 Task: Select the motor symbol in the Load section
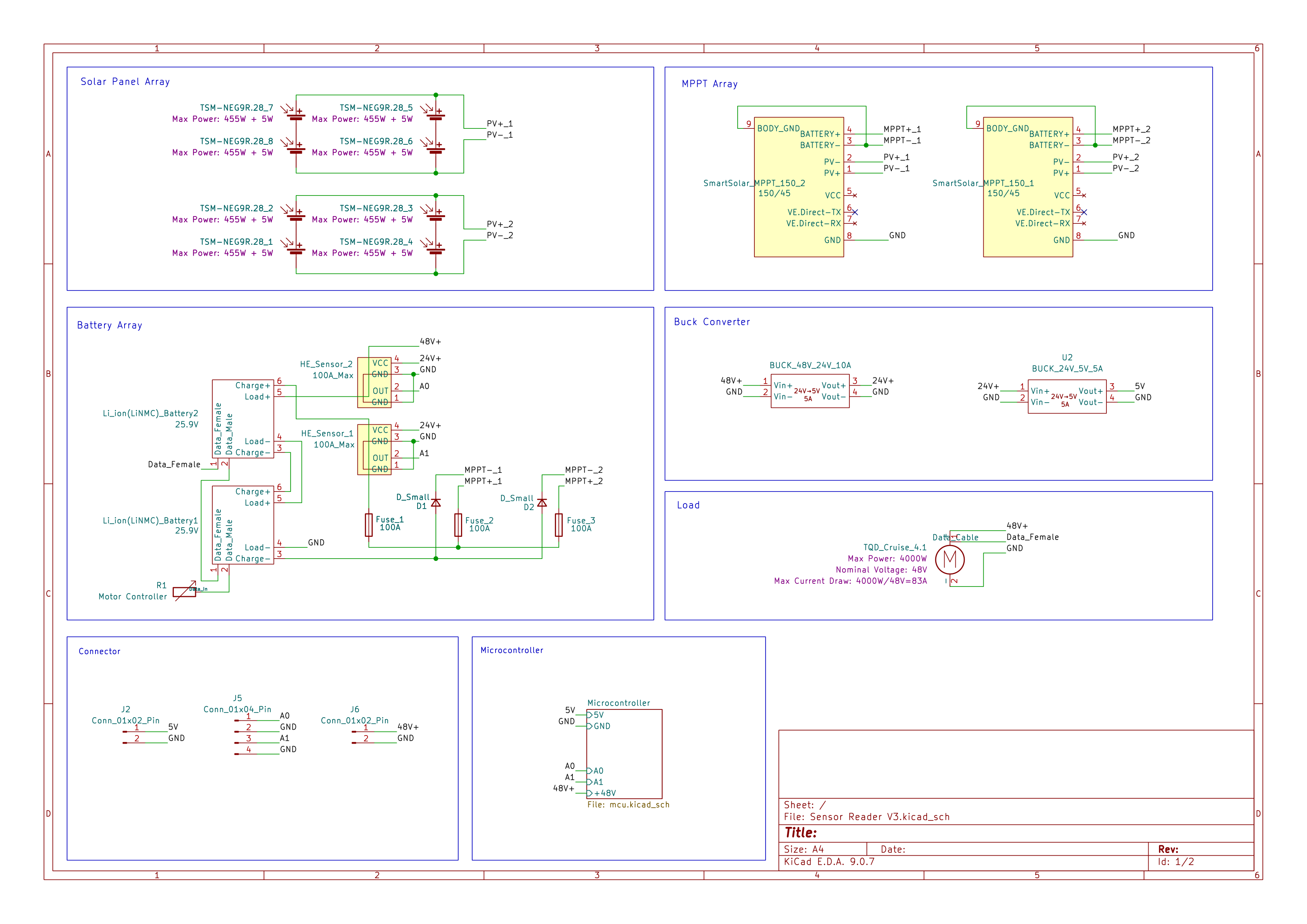pos(950,559)
